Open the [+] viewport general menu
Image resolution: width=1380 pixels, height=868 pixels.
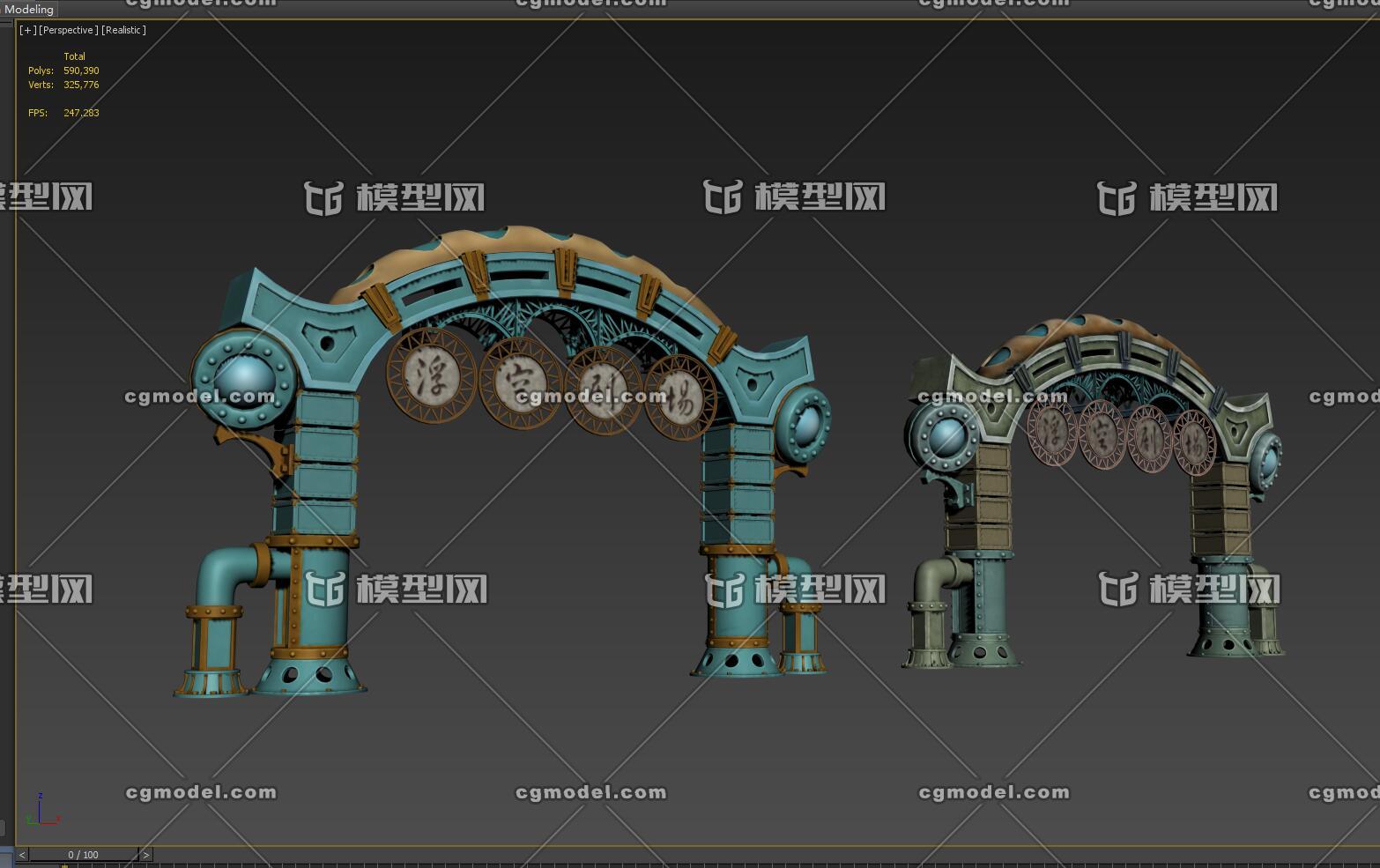[28, 30]
